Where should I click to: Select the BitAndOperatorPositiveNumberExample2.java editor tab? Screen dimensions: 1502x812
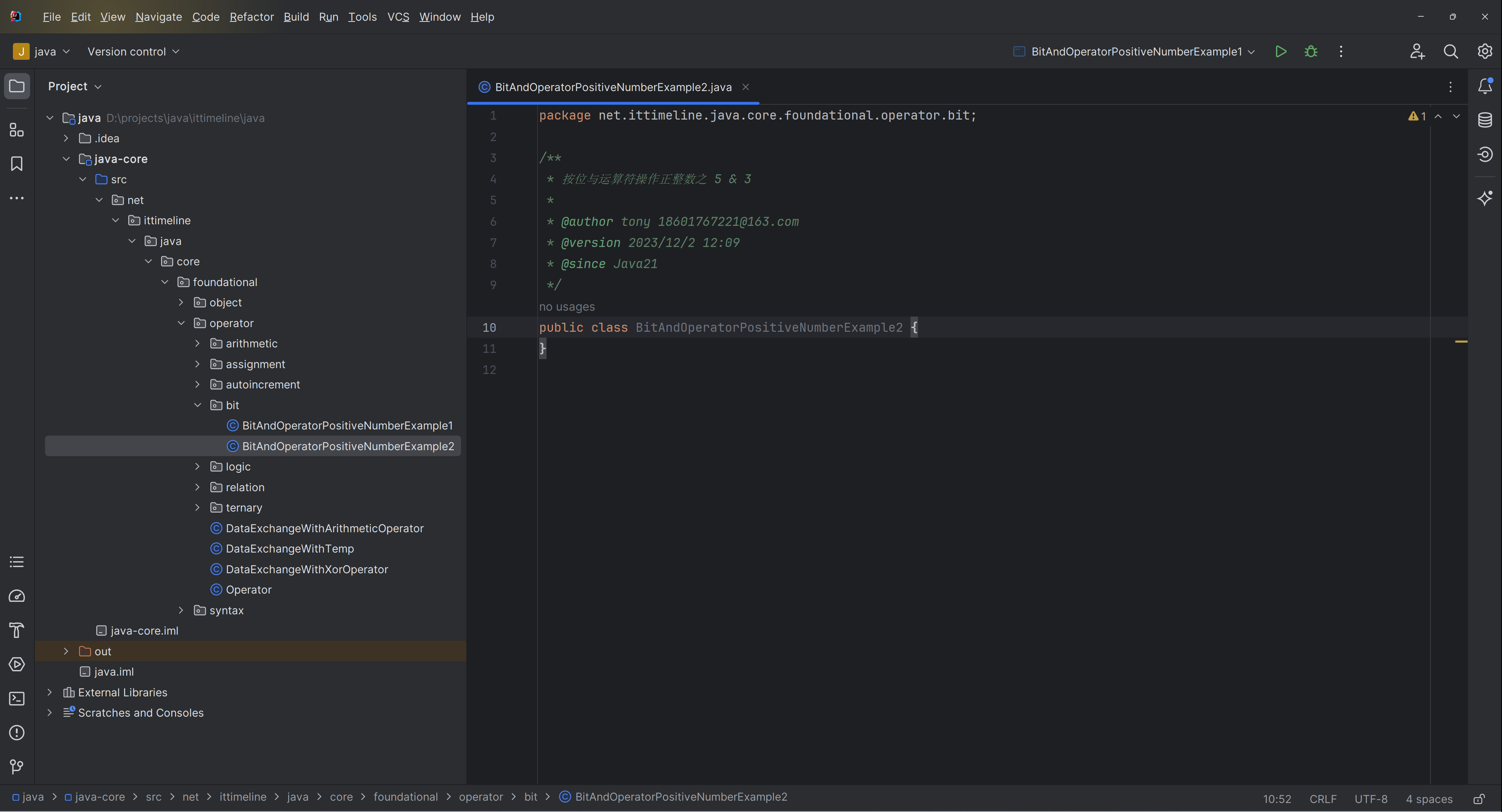click(613, 87)
